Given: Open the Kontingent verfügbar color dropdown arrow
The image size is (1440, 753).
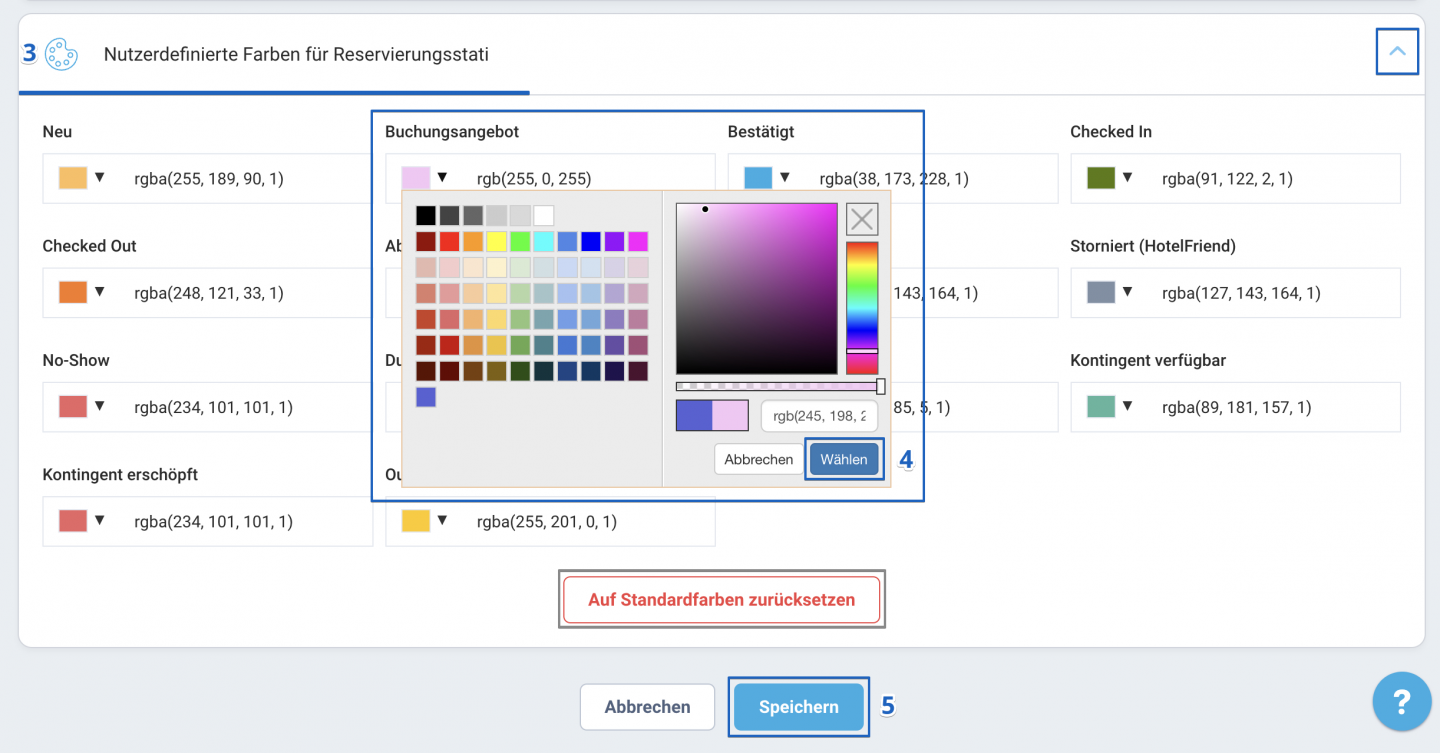Looking at the screenshot, I should (x=1127, y=406).
